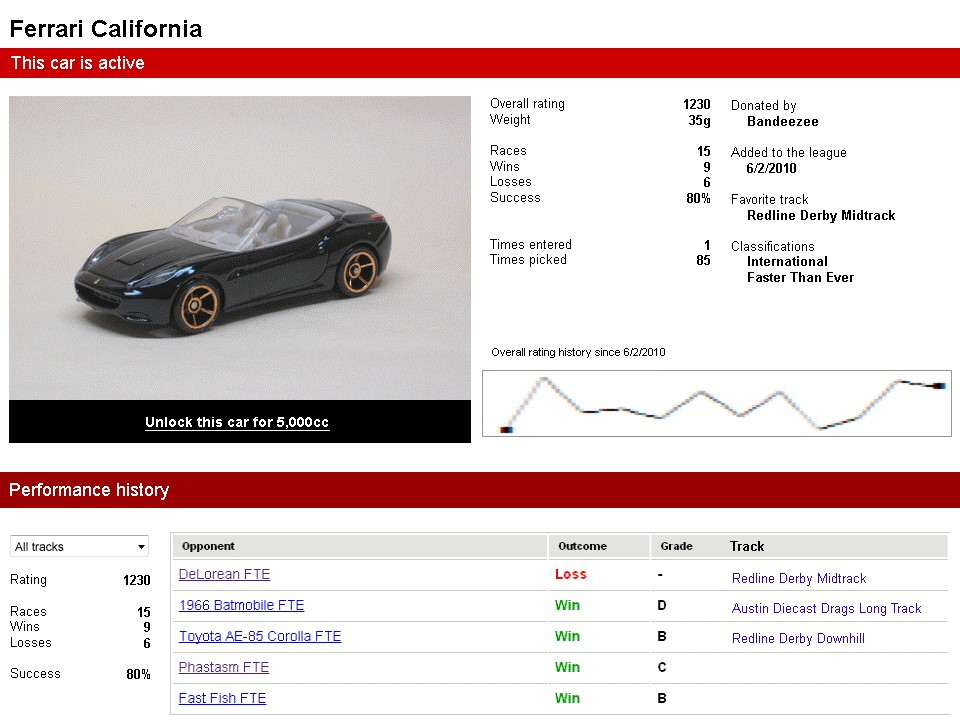Click grade C for Phastasm FTE
960x716 pixels.
pyautogui.click(x=662, y=667)
